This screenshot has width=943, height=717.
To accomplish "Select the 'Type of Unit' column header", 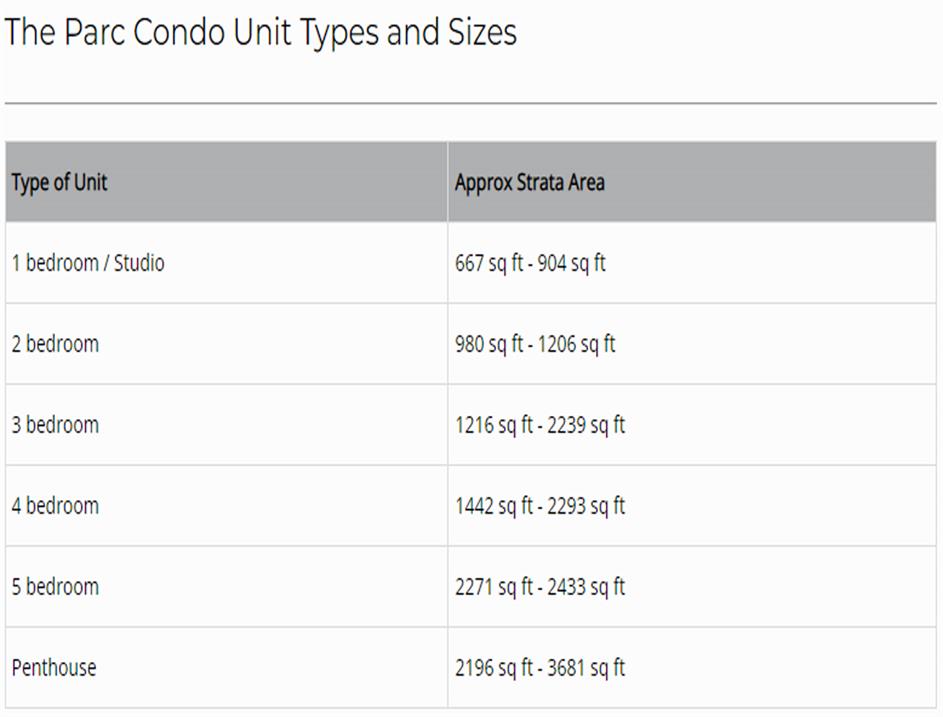I will [59, 183].
